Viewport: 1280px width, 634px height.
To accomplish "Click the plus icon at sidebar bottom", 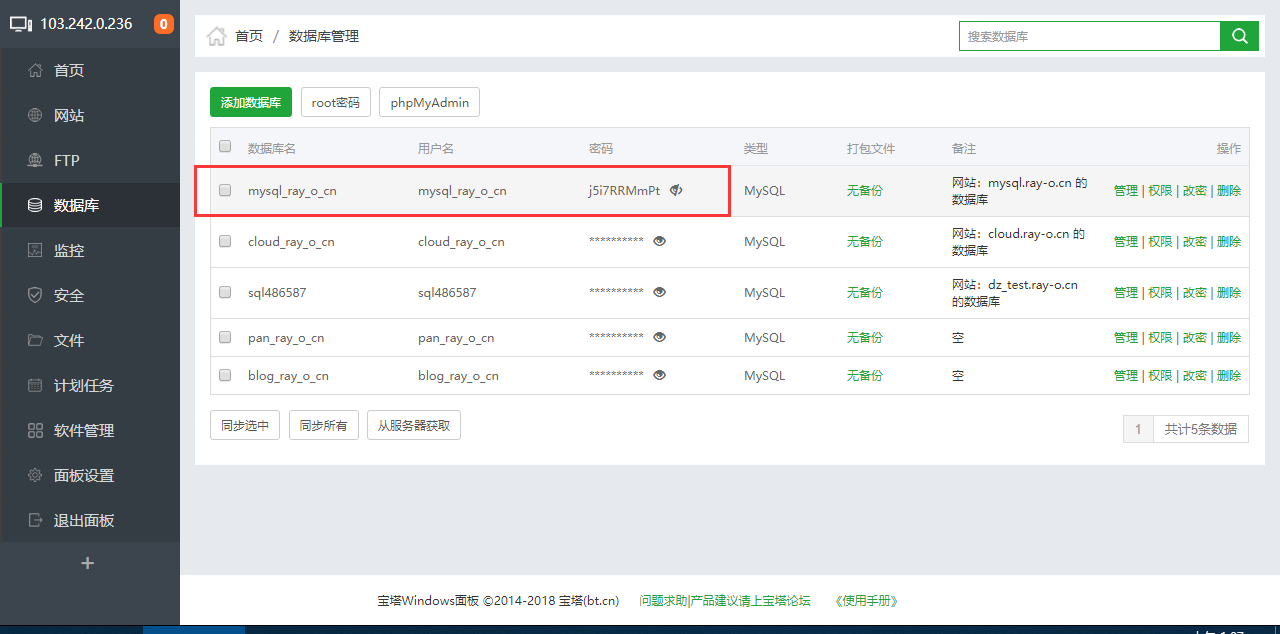I will [x=87, y=563].
